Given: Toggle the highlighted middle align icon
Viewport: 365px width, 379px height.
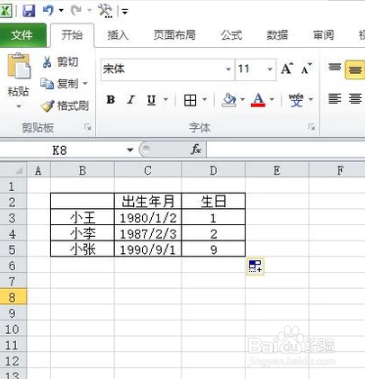Looking at the screenshot, I should [355, 70].
